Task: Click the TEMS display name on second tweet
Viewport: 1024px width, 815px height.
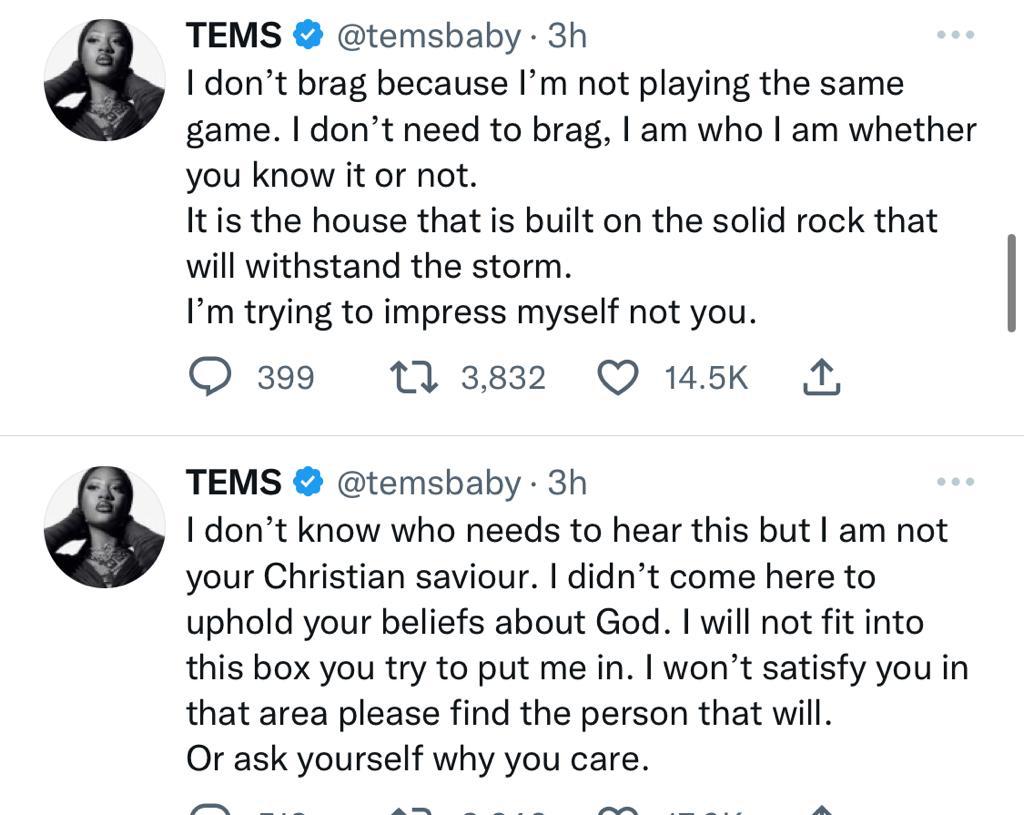Action: 234,483
